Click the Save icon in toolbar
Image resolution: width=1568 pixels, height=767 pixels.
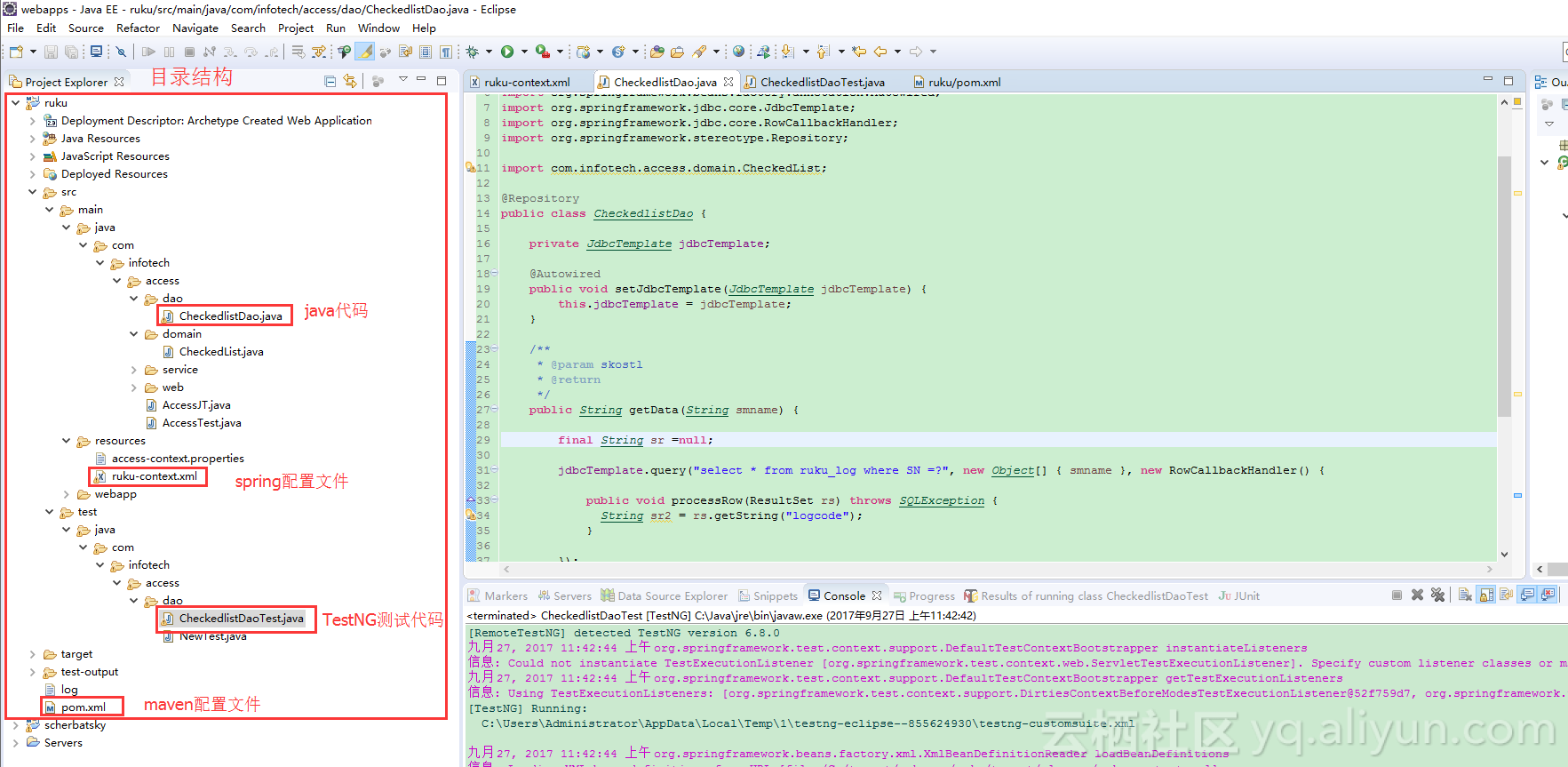(51, 52)
